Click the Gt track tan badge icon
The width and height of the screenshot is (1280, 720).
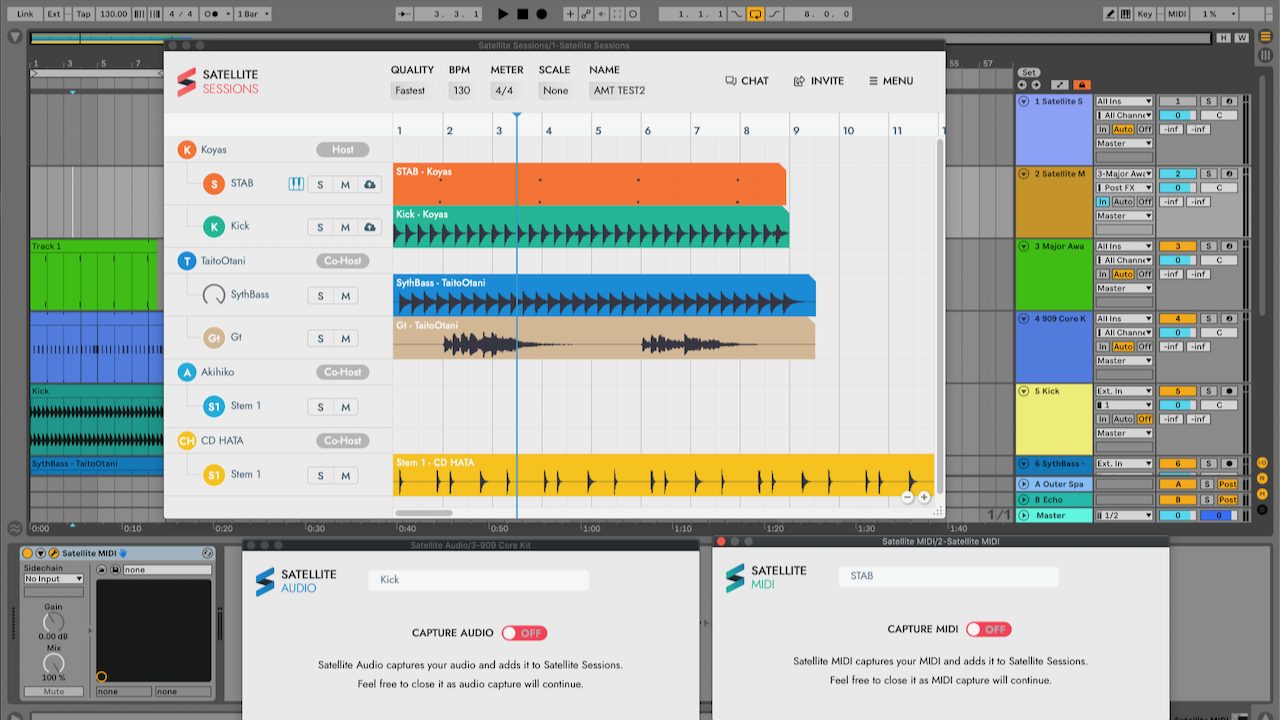click(213, 338)
